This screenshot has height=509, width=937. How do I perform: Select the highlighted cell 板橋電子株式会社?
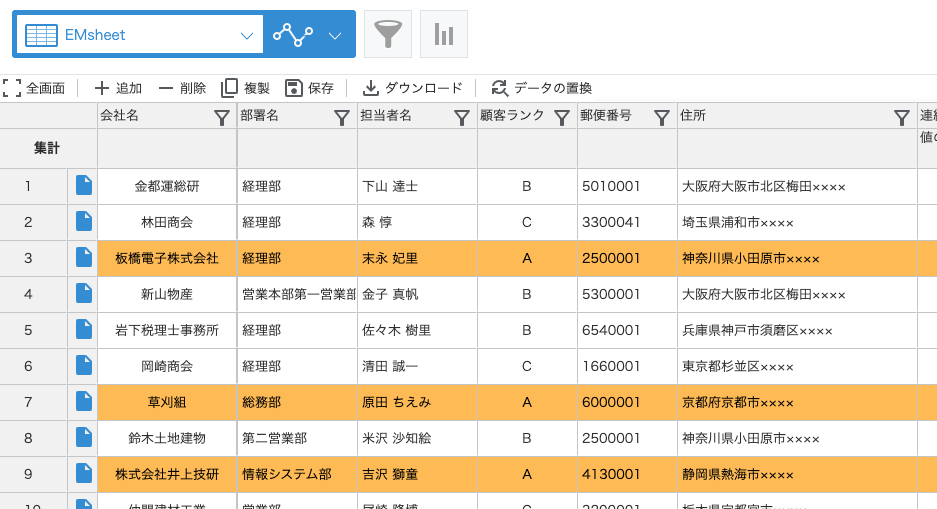pos(167,258)
